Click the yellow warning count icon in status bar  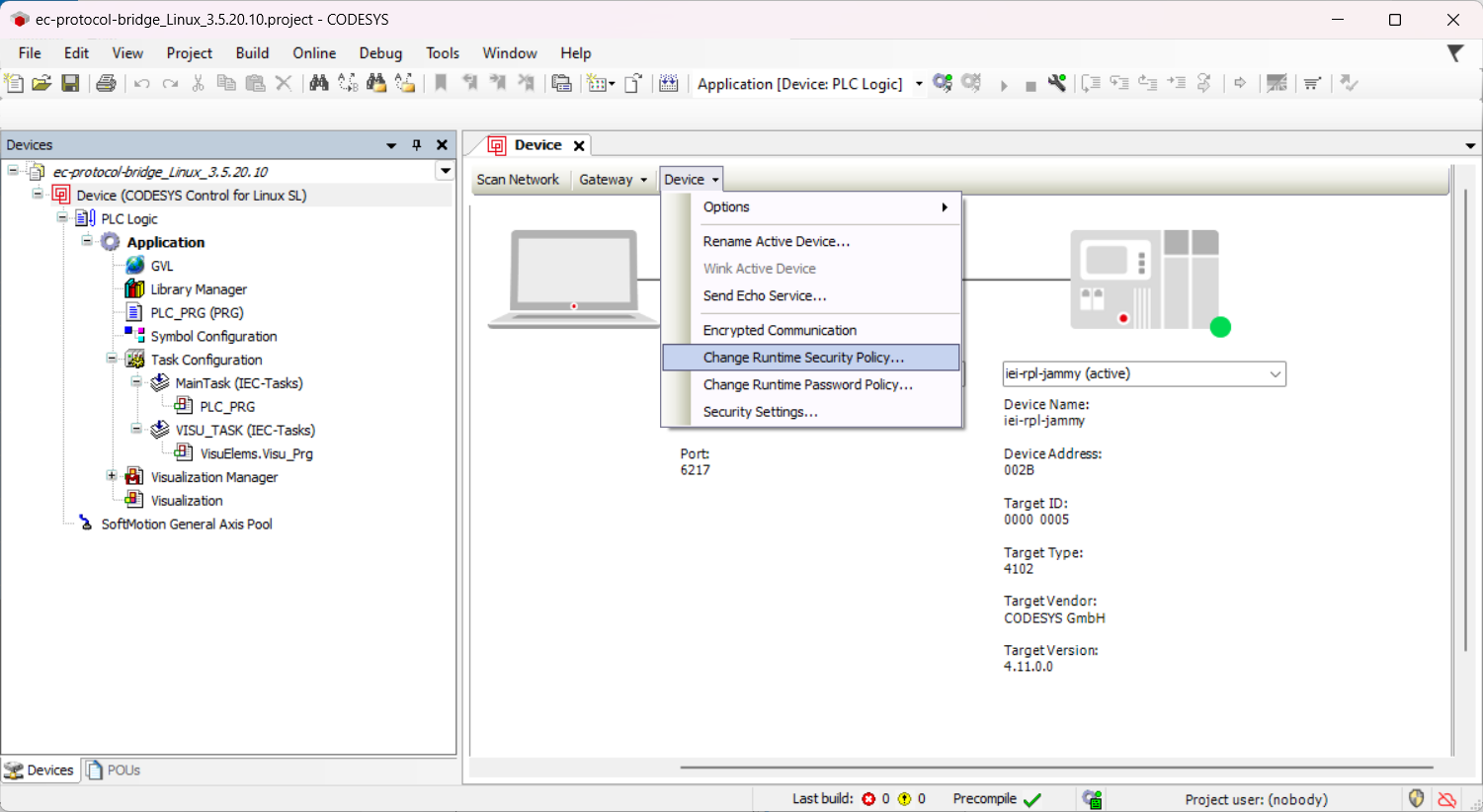coord(904,799)
